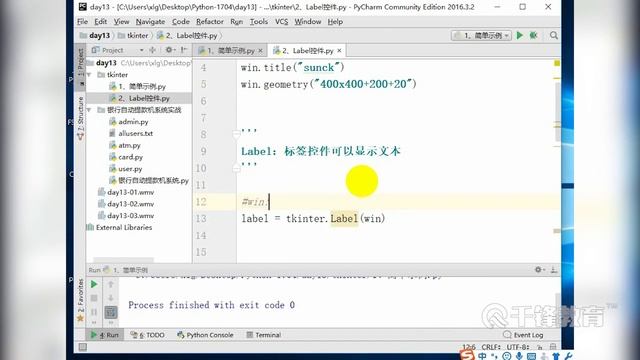Toggle the Structure side tool window
Viewport: 640px width, 360px height.
(80, 118)
